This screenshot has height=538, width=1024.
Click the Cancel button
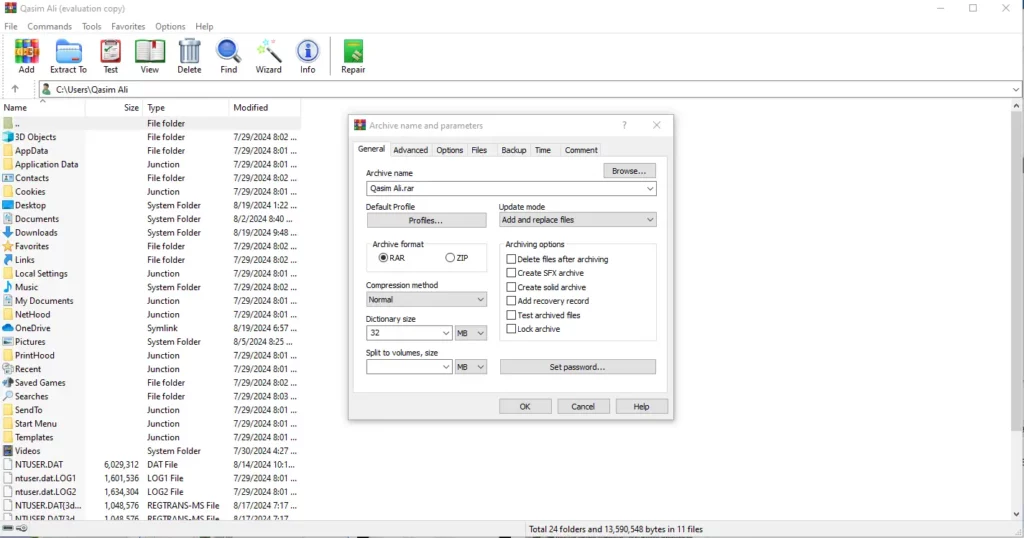(x=583, y=406)
